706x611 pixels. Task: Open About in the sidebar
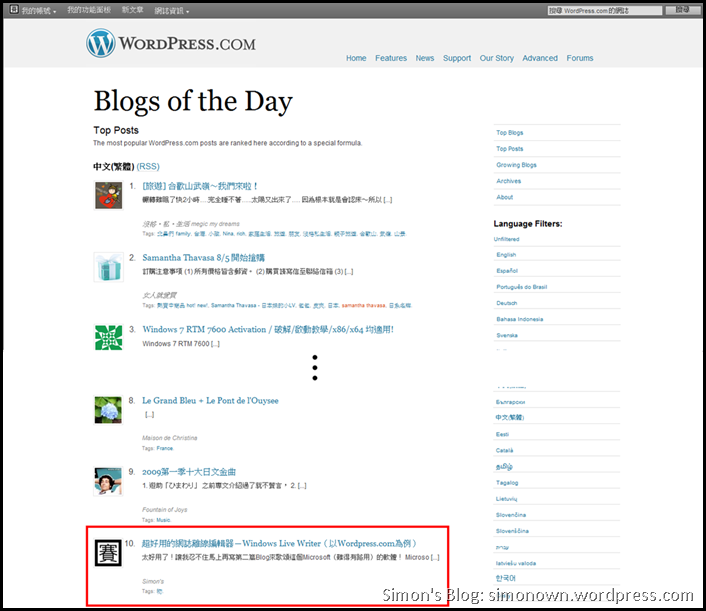pos(505,197)
